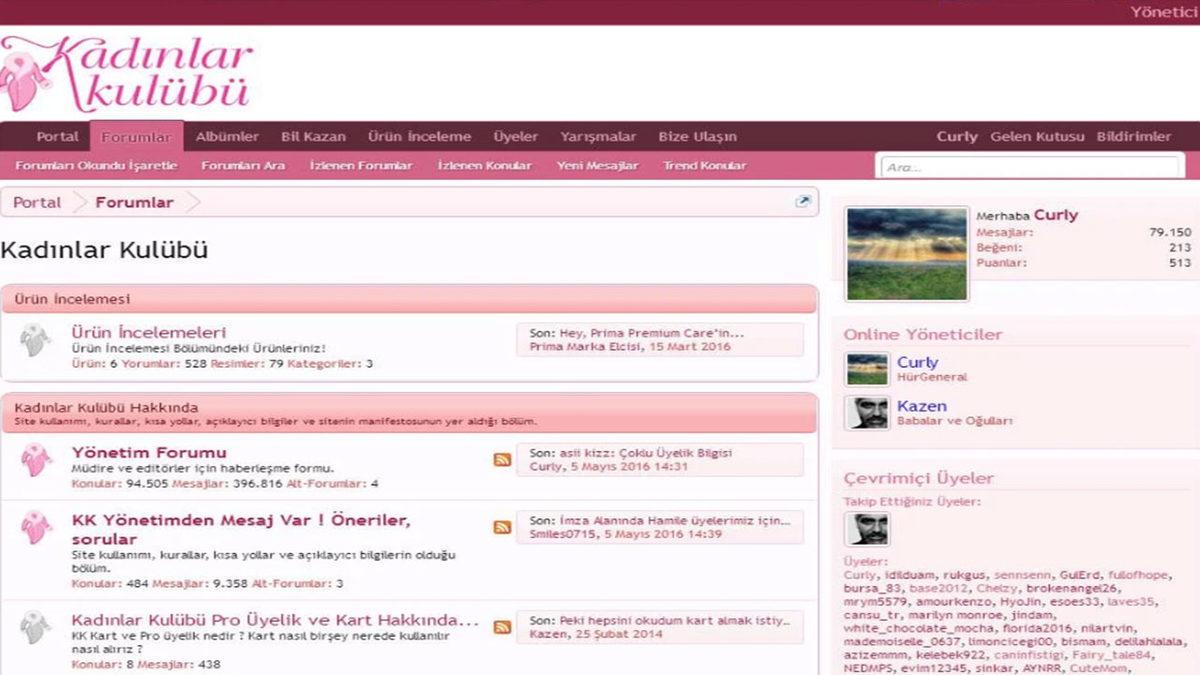Click Kazen's avatar in Online Yöneticiler
This screenshot has height=675, width=1200.
click(866, 413)
